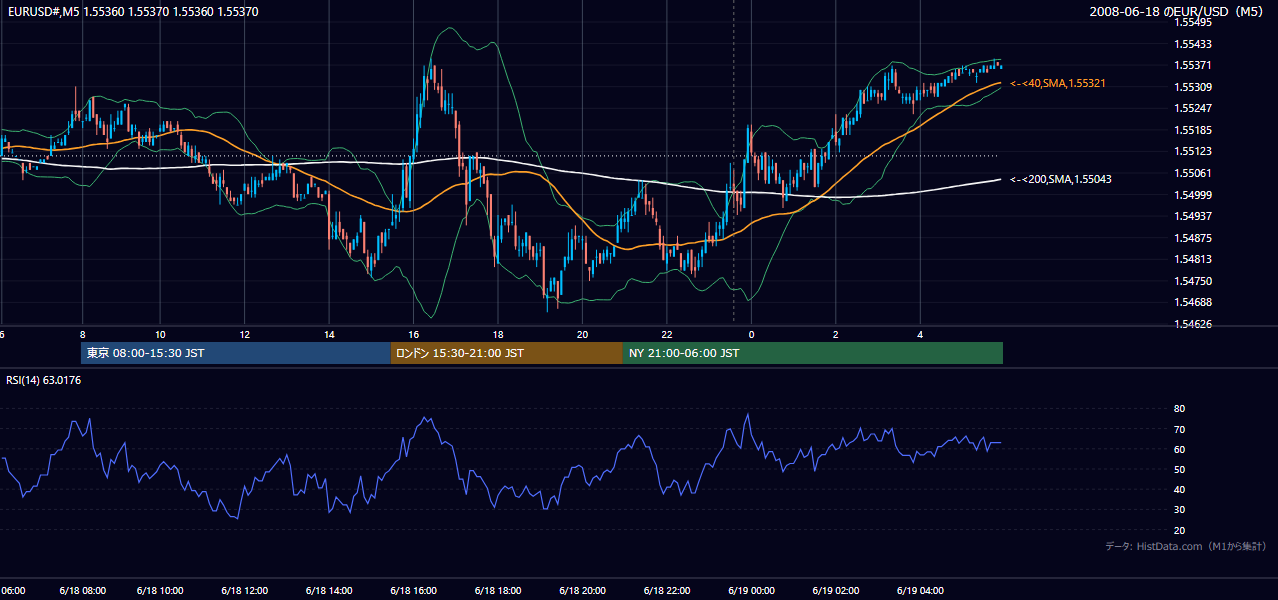
Task: Click the RSI 40 level label
Action: [x=1179, y=489]
